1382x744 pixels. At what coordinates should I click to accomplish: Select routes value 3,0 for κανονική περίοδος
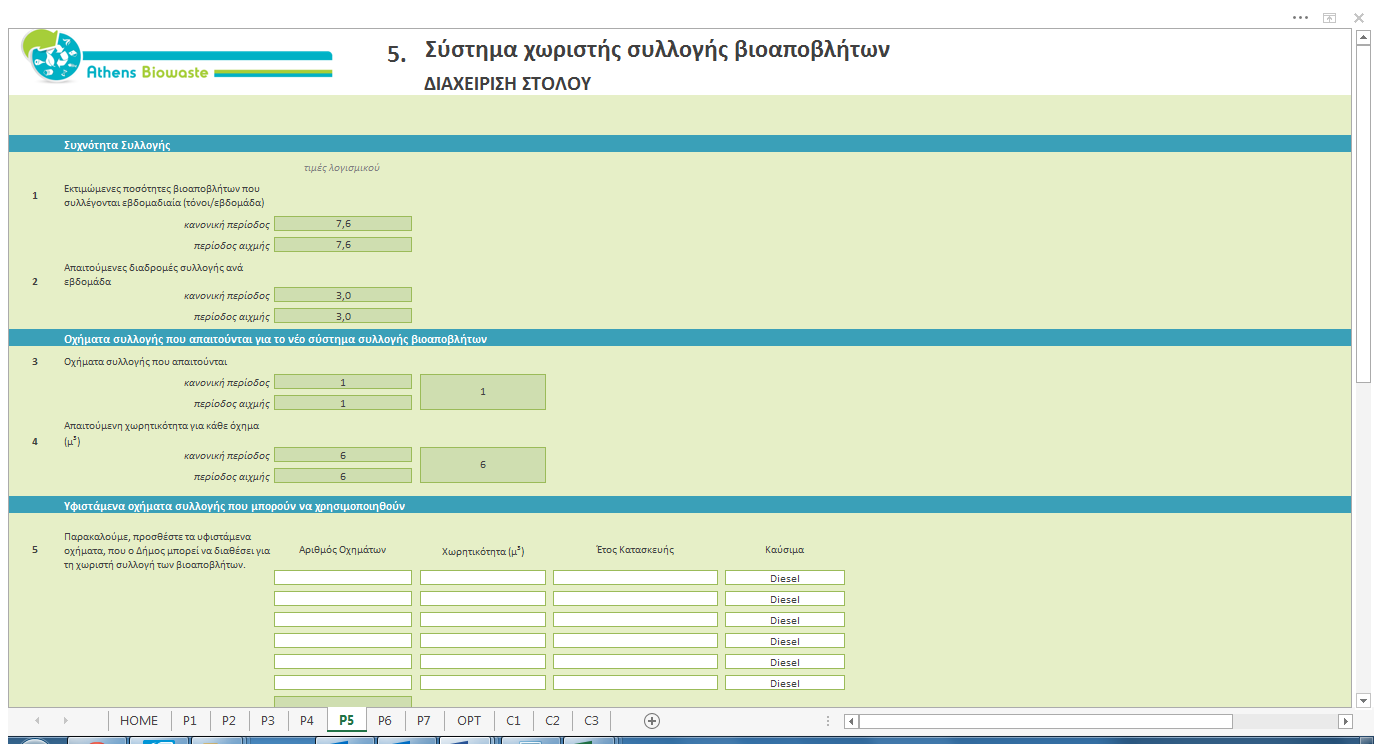343,295
